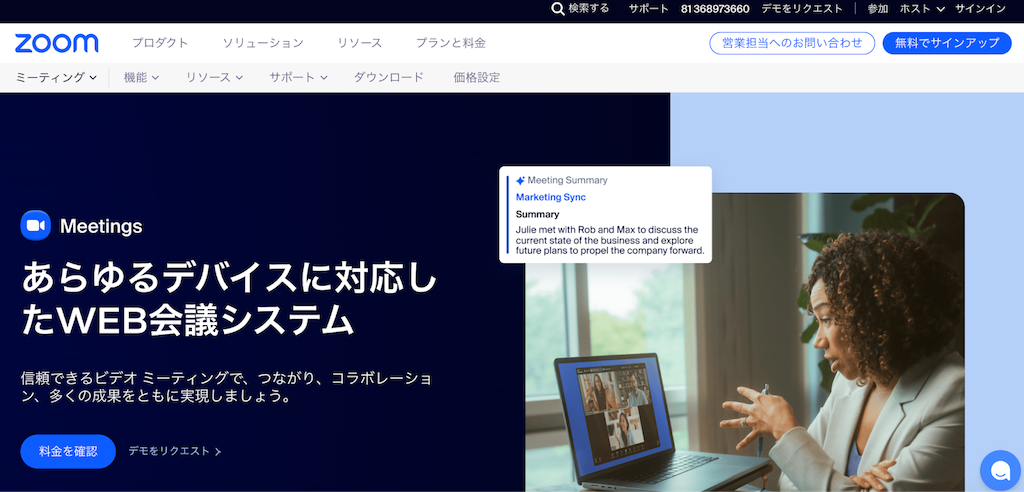
Task: Click デモをリクエスト in top bar
Action: (x=802, y=8)
